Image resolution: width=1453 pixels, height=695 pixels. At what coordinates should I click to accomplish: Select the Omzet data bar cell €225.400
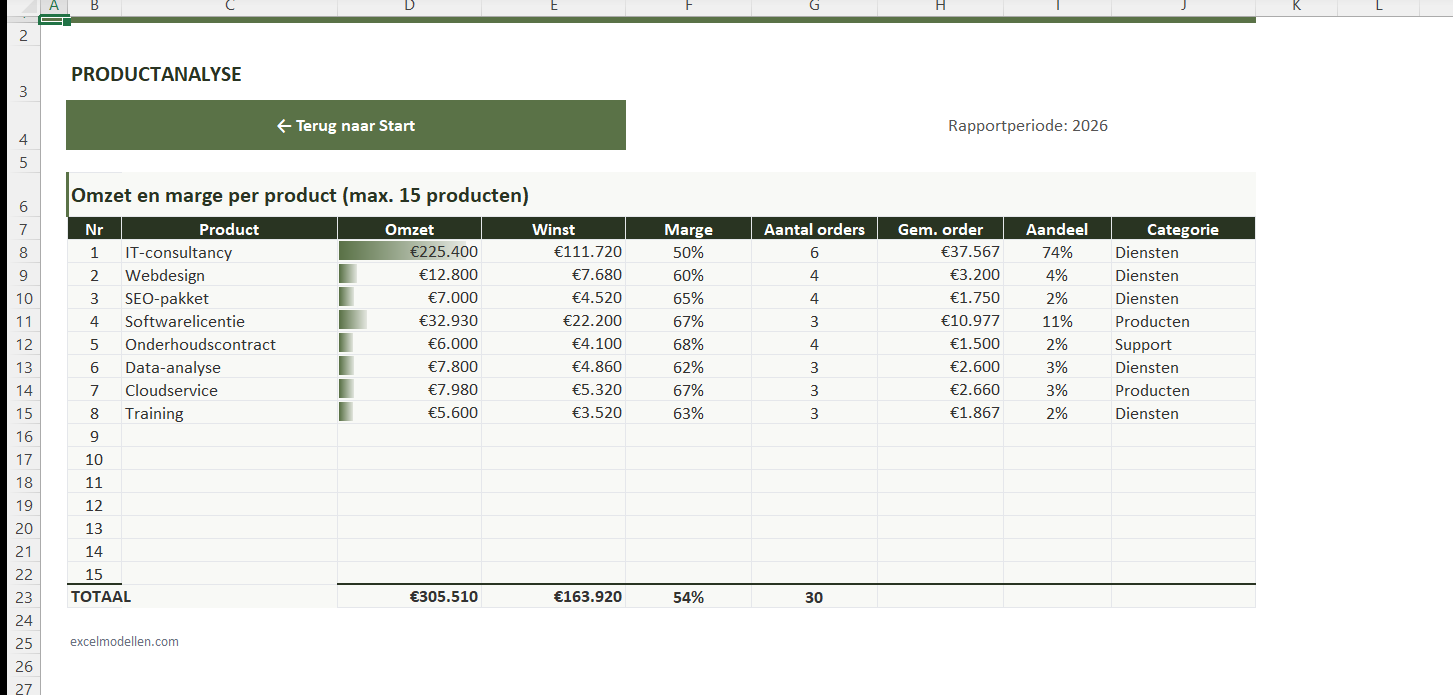[x=409, y=252]
